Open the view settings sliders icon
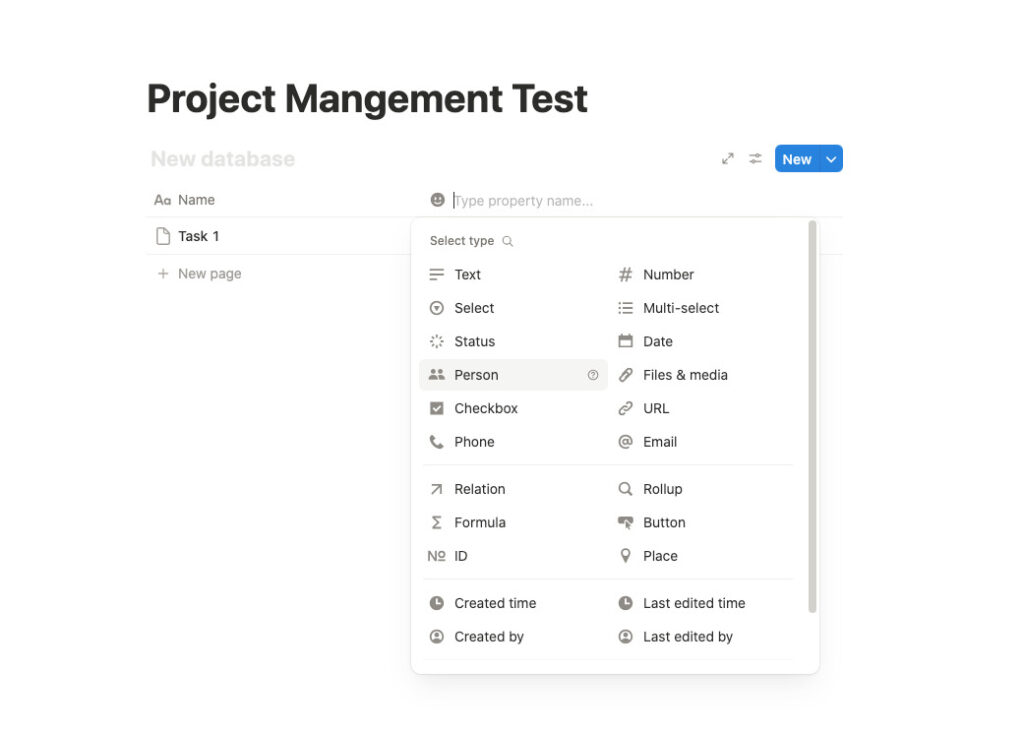 [x=756, y=159]
